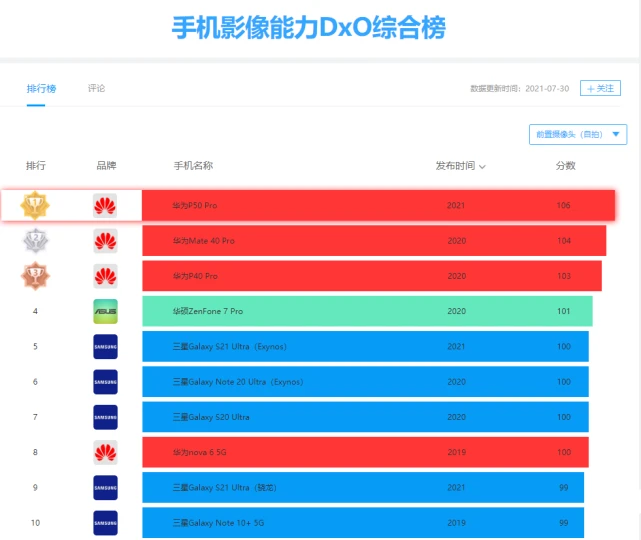Select 三星Galaxy S21 Ultra (骁龙) name
The image size is (641, 540).
[x=225, y=488]
